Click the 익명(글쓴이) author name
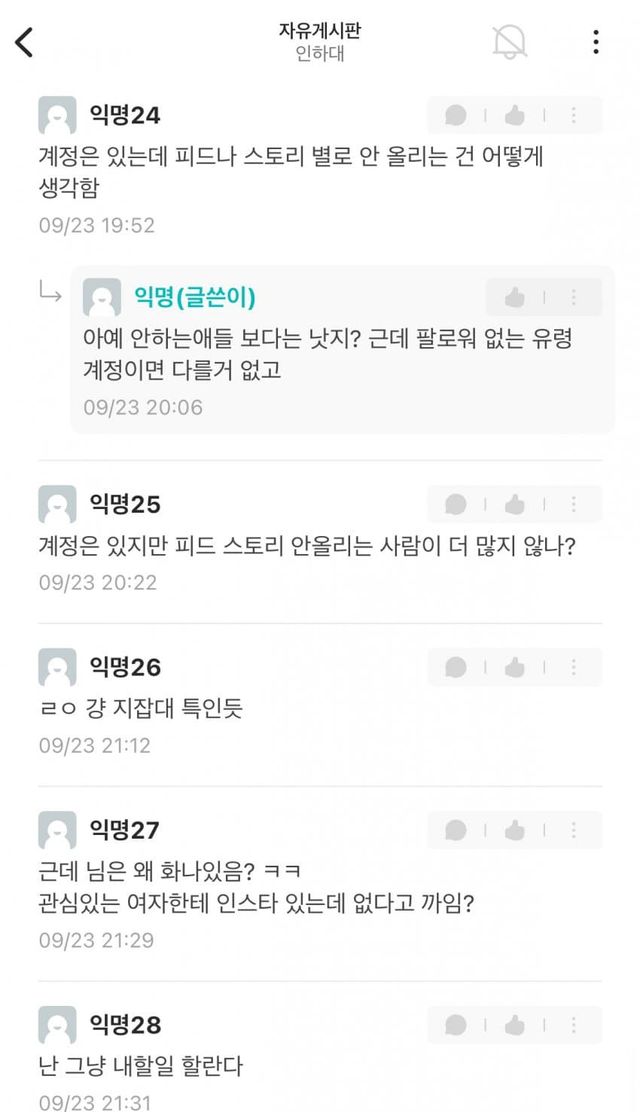This screenshot has width=640, height=1112. [x=195, y=297]
